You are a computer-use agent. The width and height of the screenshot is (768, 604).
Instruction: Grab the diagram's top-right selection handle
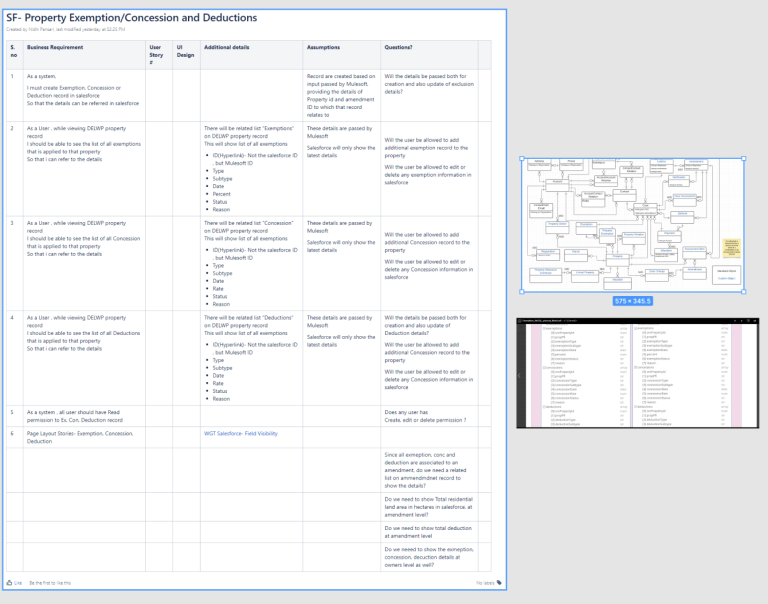(744, 159)
